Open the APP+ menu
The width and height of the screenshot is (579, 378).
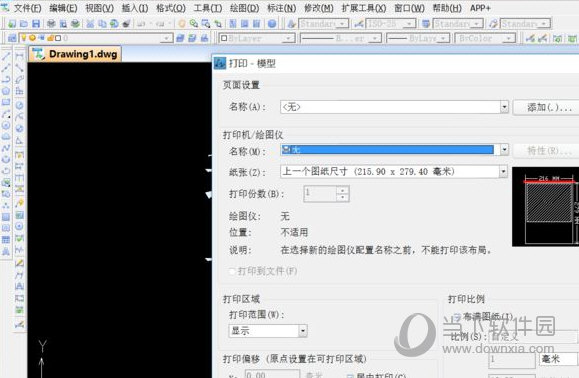[x=480, y=8]
